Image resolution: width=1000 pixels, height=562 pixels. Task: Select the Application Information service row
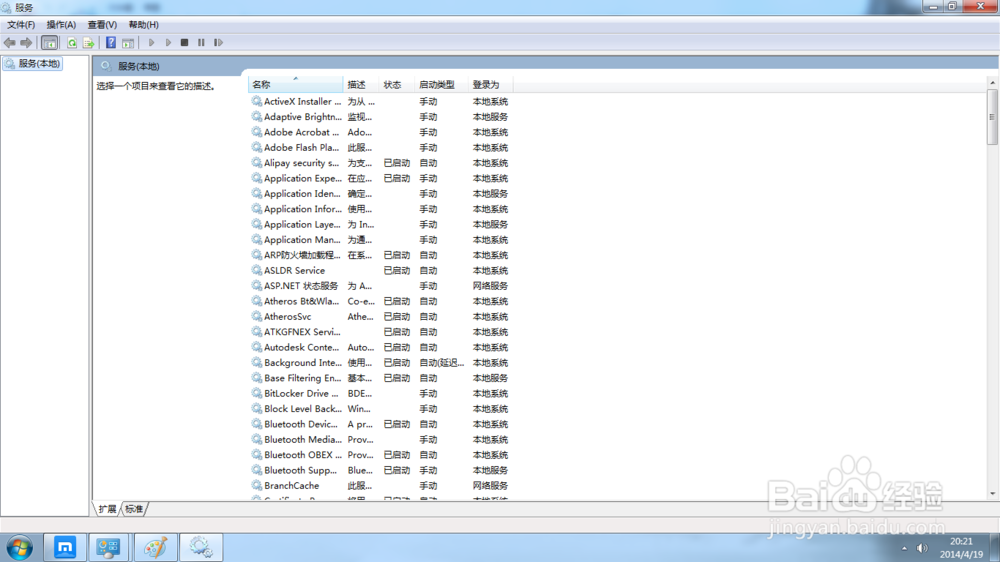[x=379, y=209]
